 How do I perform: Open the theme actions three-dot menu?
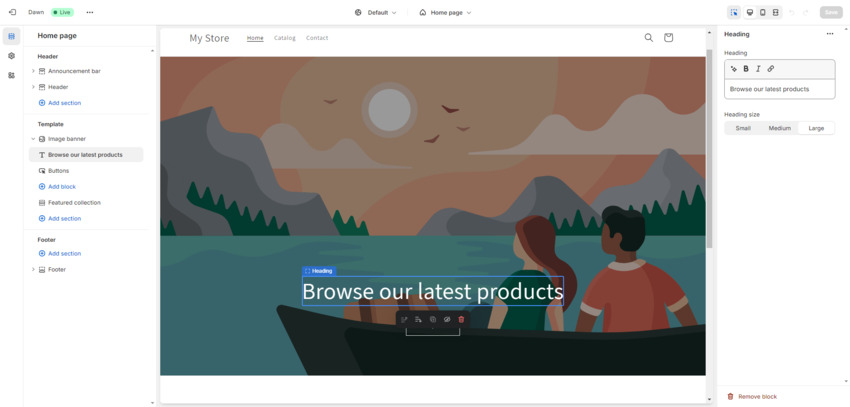point(90,12)
